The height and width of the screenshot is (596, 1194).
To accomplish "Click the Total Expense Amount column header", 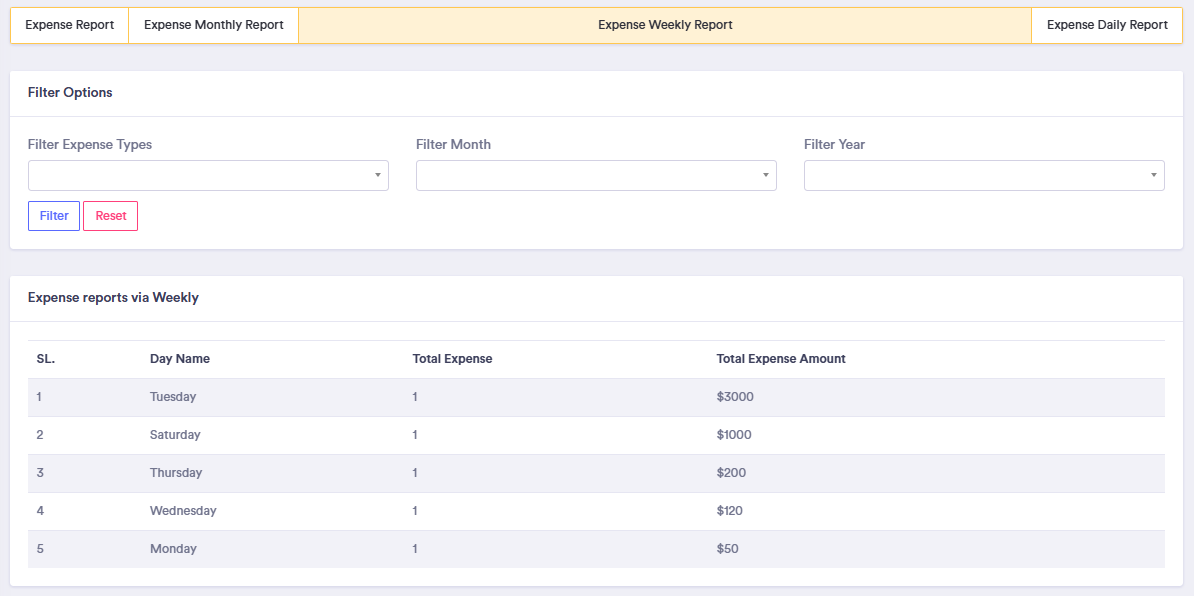I will click(781, 359).
